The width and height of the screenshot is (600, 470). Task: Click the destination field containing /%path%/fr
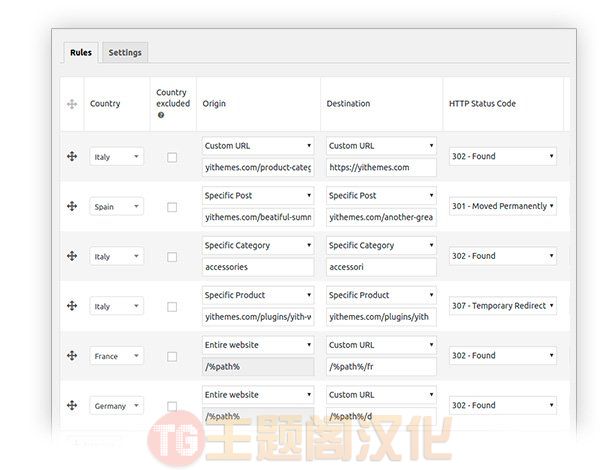pos(381,366)
